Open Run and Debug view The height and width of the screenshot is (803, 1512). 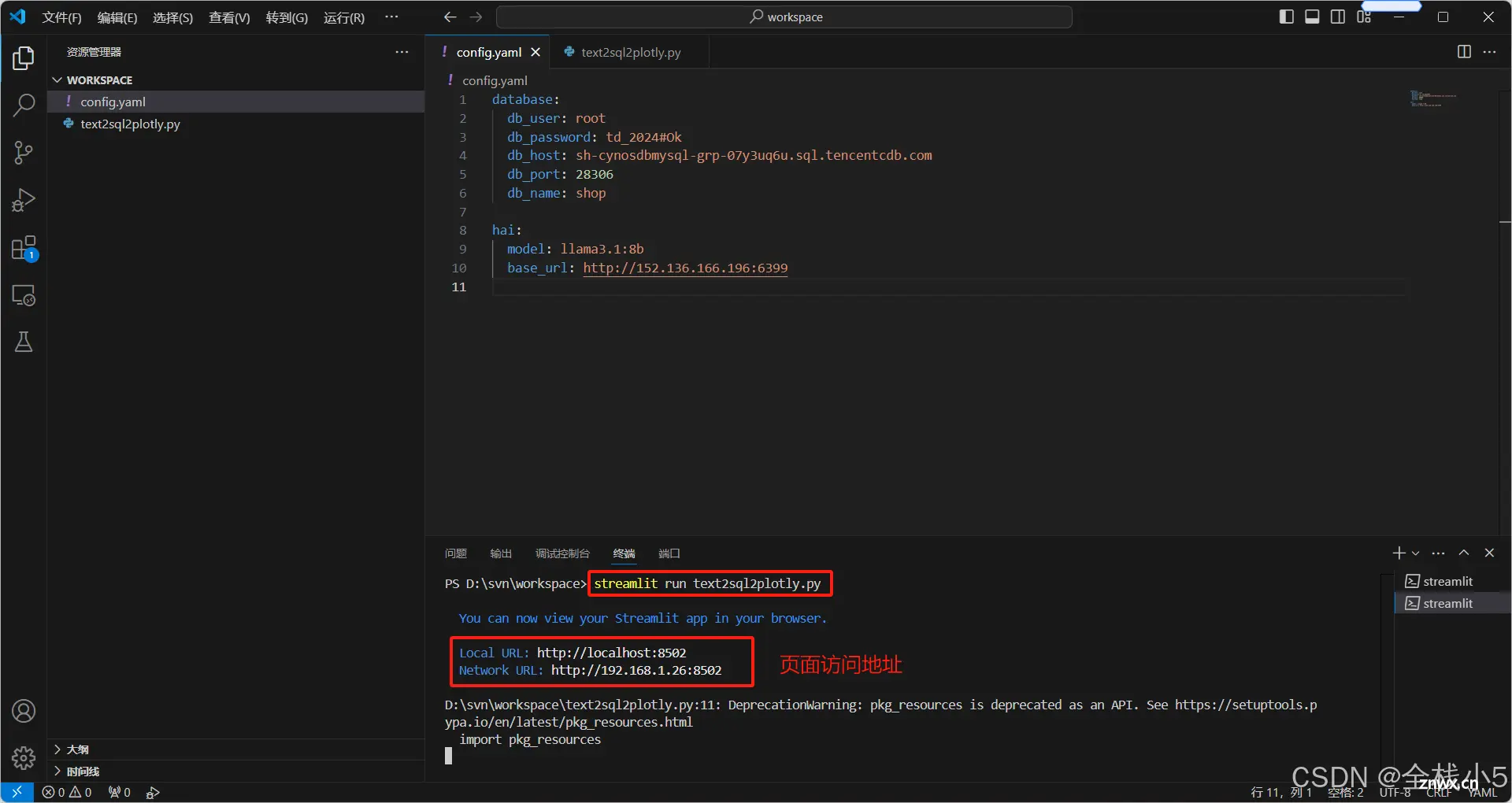click(24, 200)
